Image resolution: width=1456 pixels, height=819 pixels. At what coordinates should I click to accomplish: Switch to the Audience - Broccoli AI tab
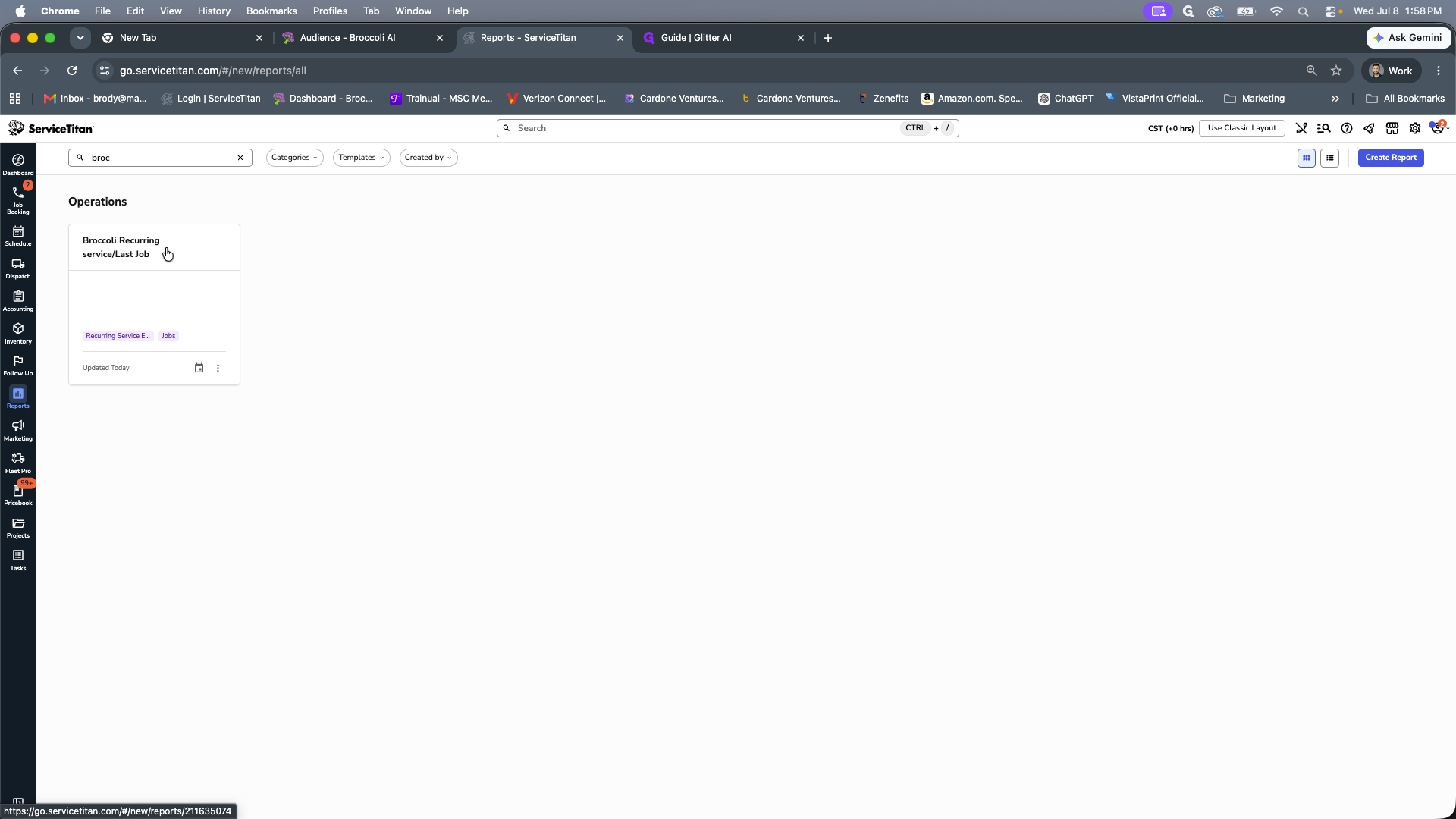pyautogui.click(x=361, y=38)
